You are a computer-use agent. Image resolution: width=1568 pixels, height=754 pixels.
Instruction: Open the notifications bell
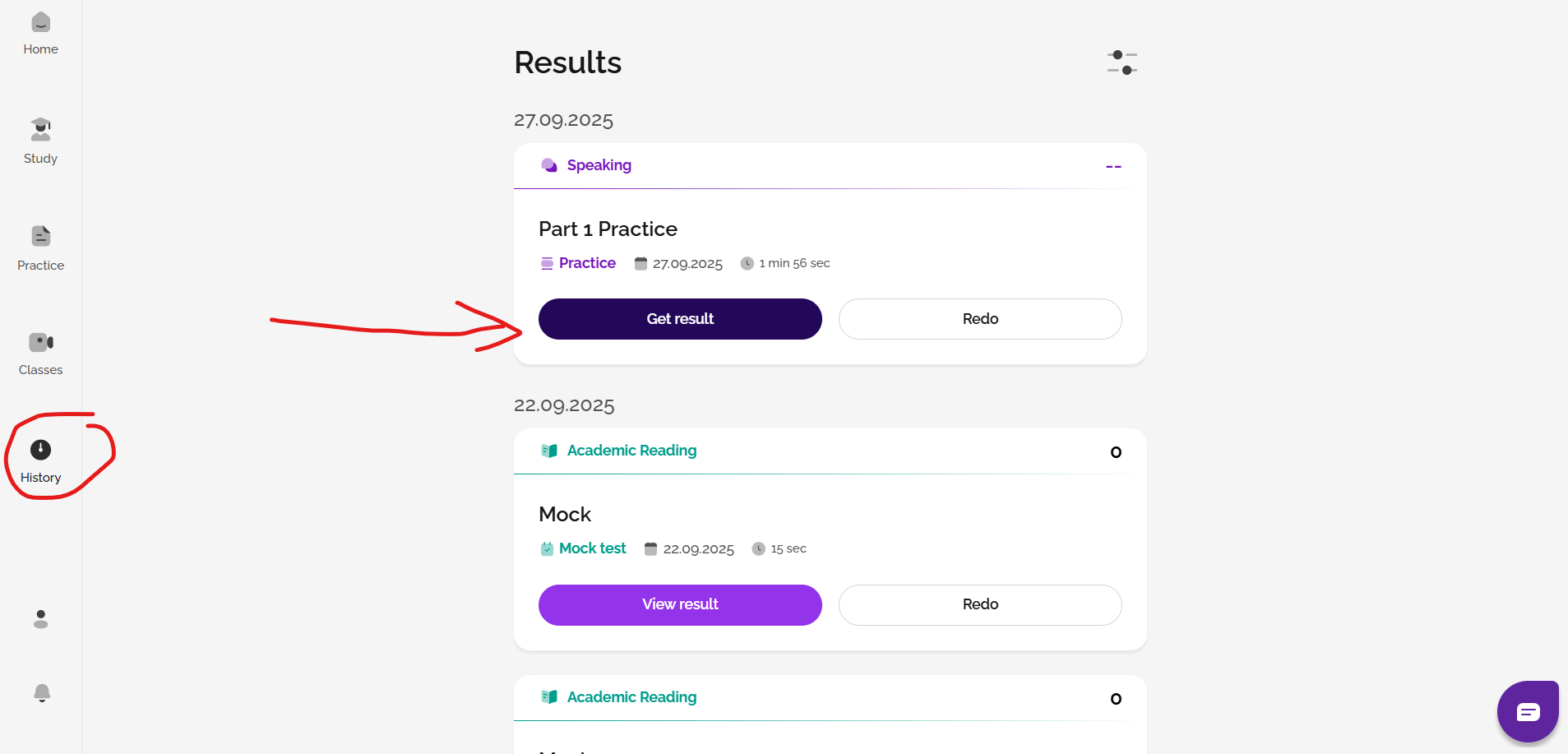(42, 693)
